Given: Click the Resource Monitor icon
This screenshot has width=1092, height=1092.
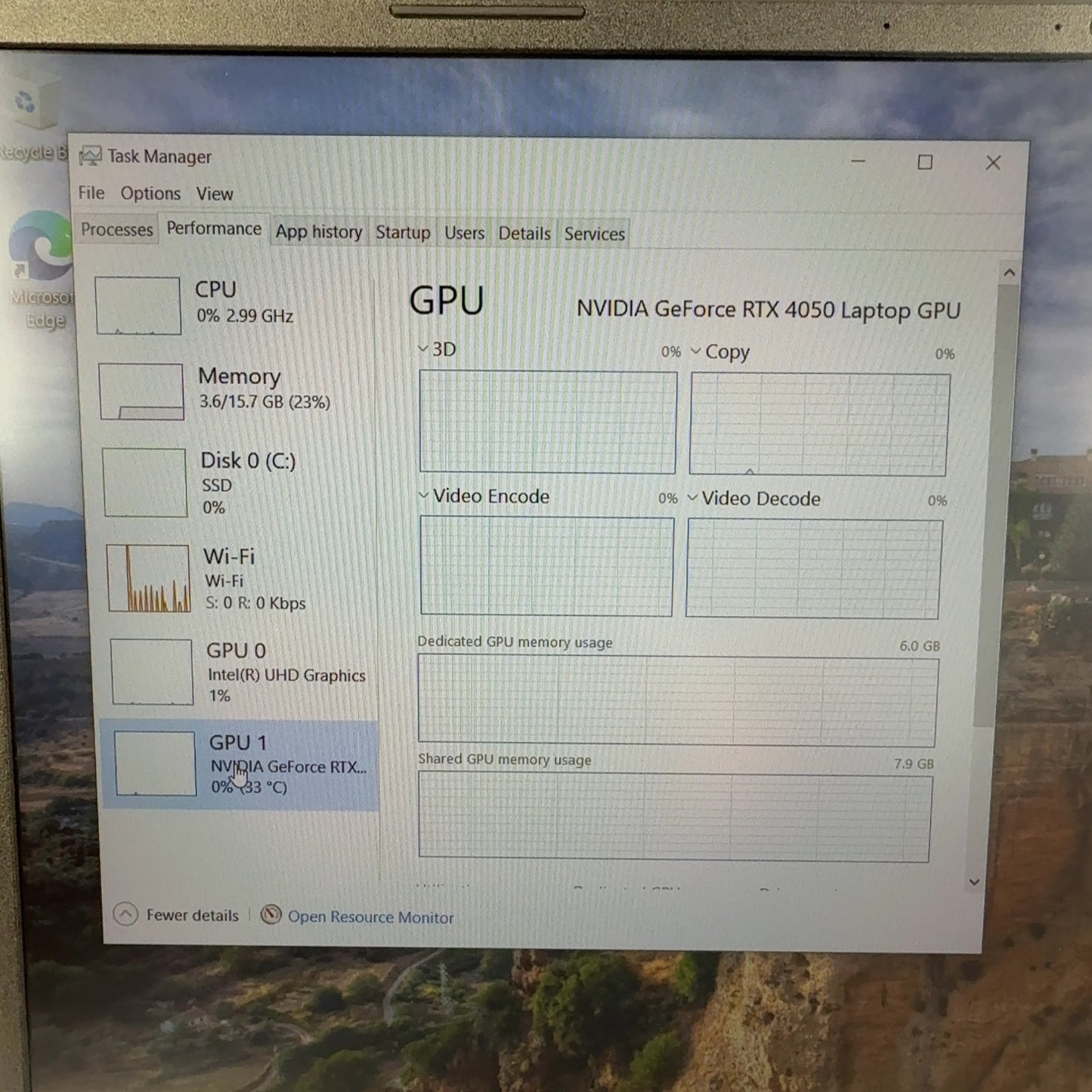Looking at the screenshot, I should coord(271,915).
